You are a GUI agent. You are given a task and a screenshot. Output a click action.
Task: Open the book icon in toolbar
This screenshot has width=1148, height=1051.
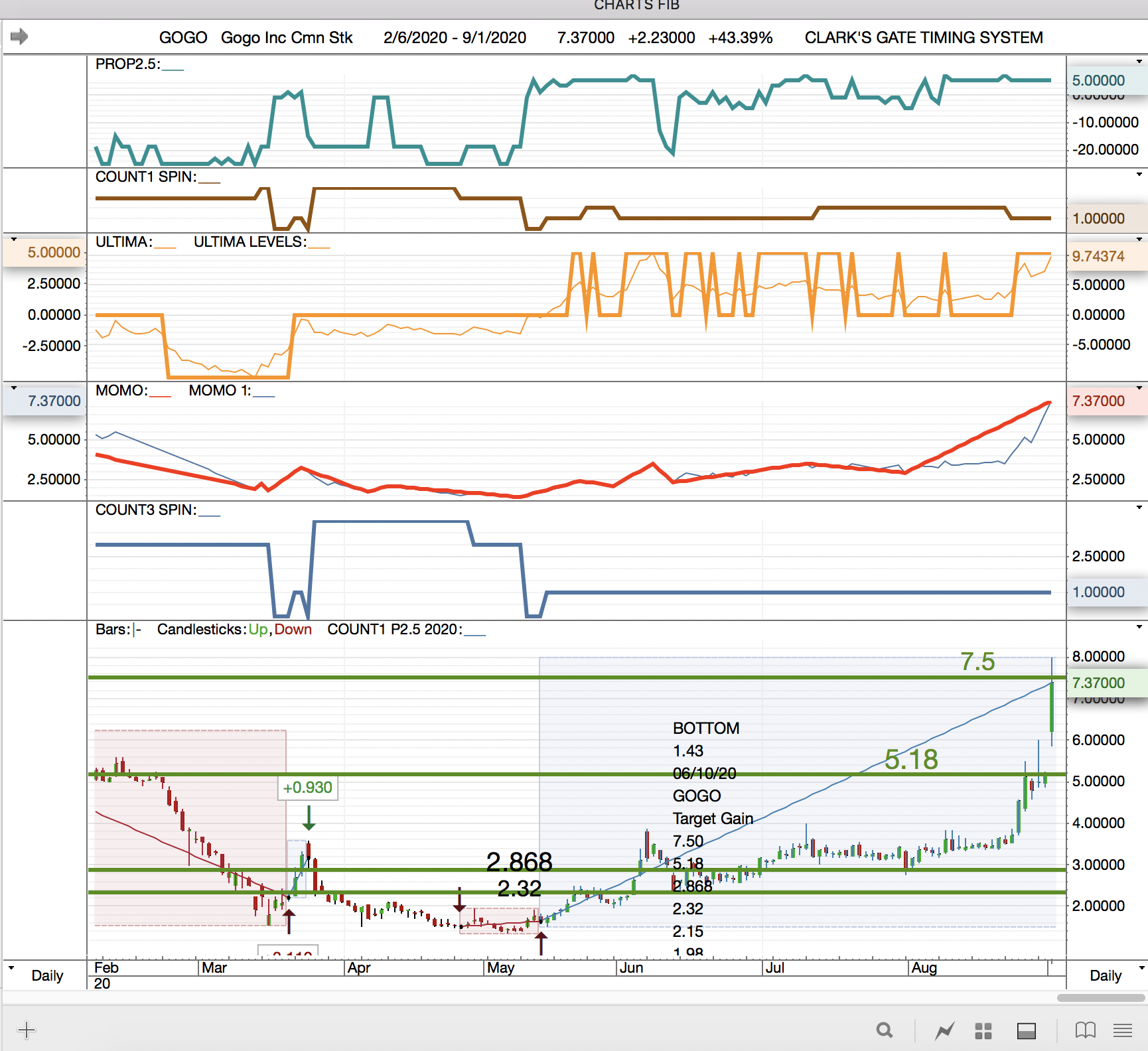[x=1085, y=1030]
